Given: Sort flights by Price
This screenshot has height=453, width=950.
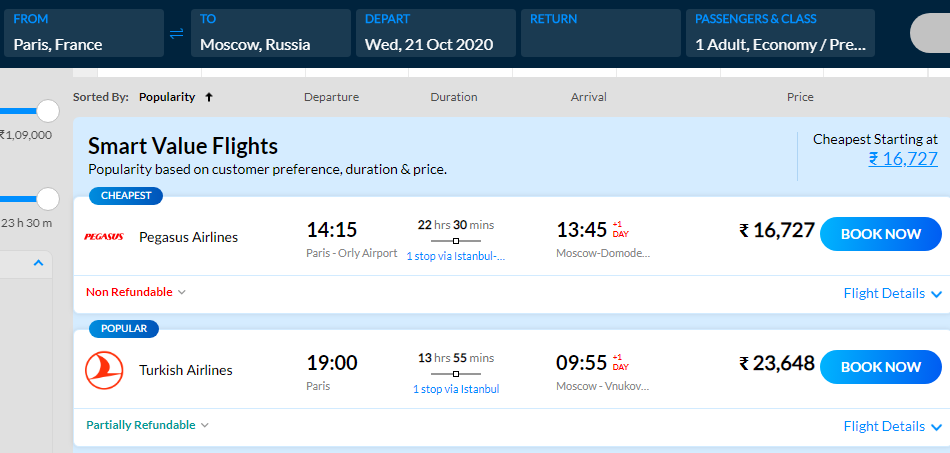Looking at the screenshot, I should tap(800, 97).
